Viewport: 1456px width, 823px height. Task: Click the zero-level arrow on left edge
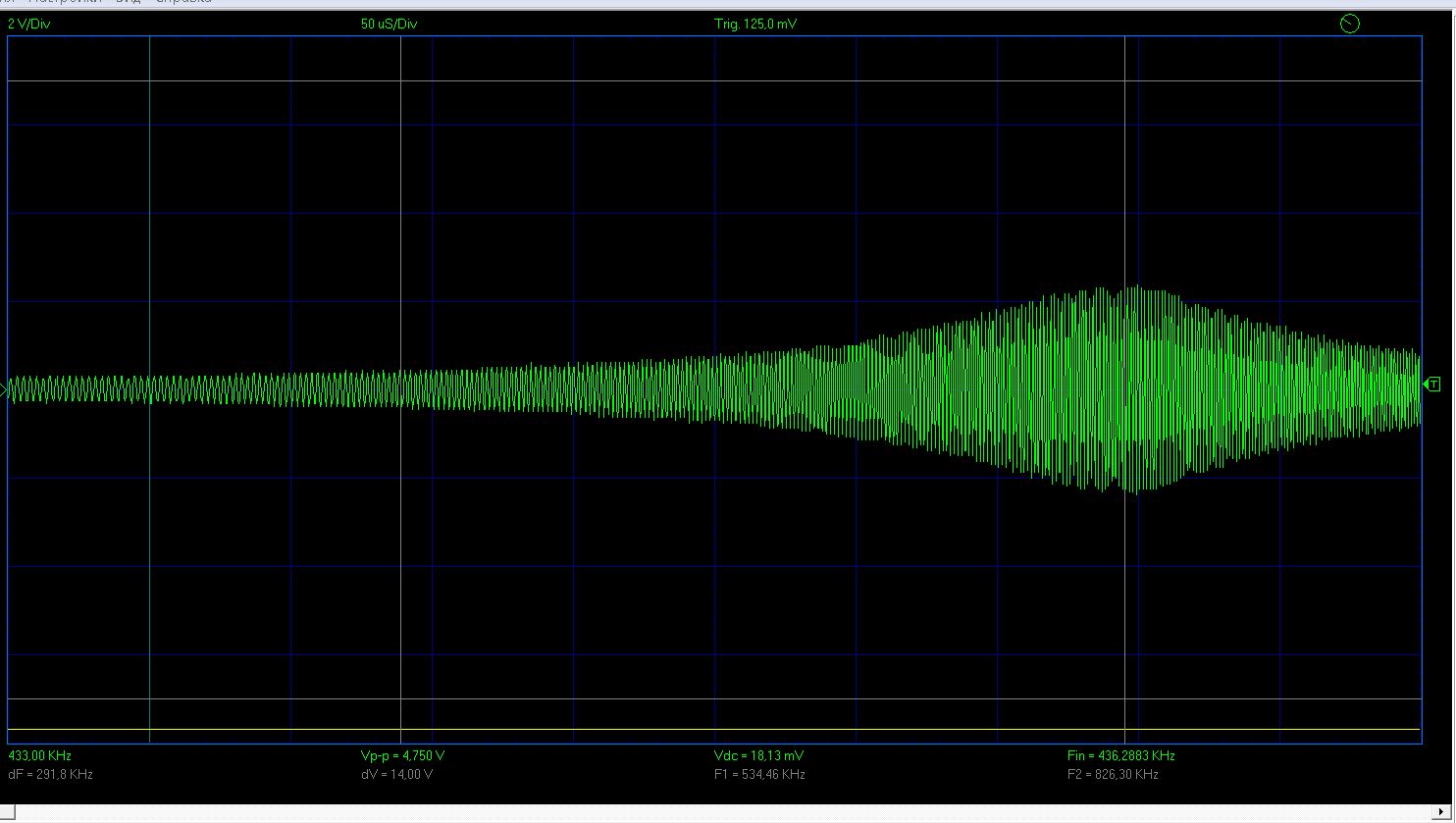4,390
